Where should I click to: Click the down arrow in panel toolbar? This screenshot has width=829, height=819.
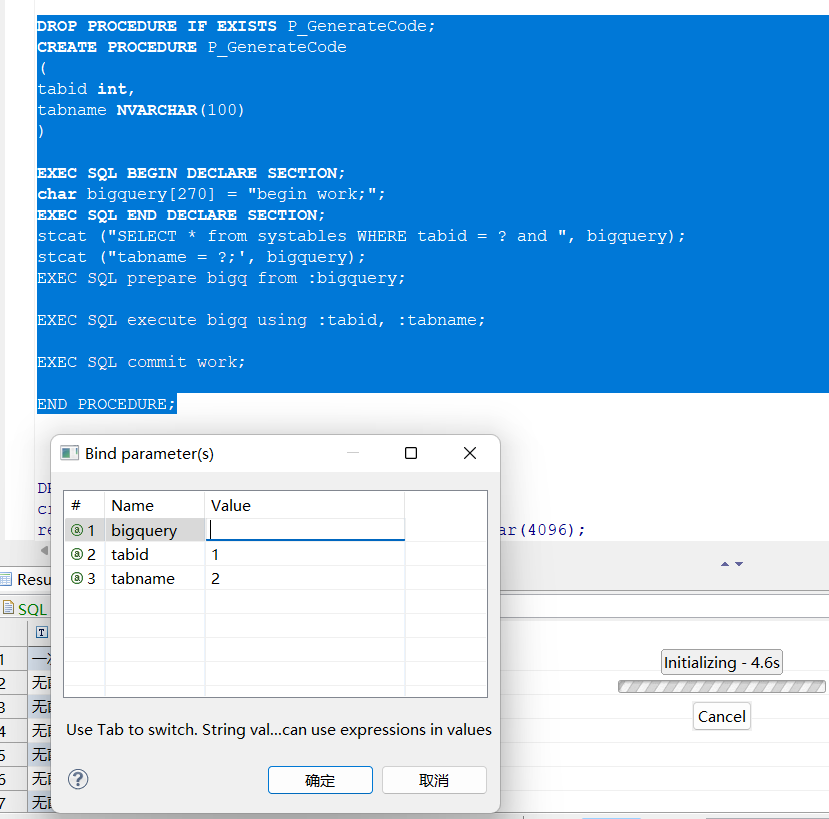point(739,564)
